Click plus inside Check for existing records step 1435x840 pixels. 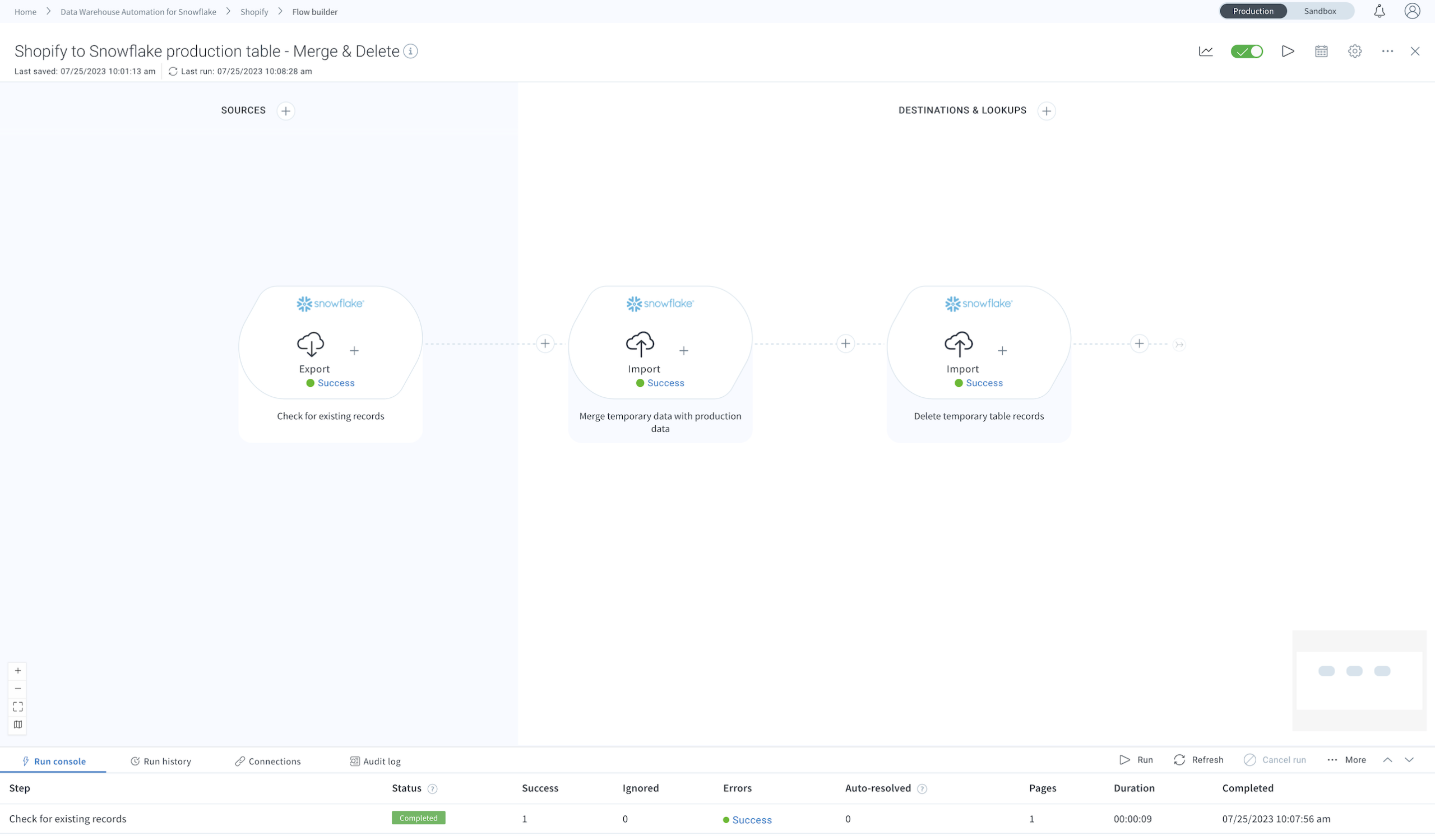tap(354, 351)
